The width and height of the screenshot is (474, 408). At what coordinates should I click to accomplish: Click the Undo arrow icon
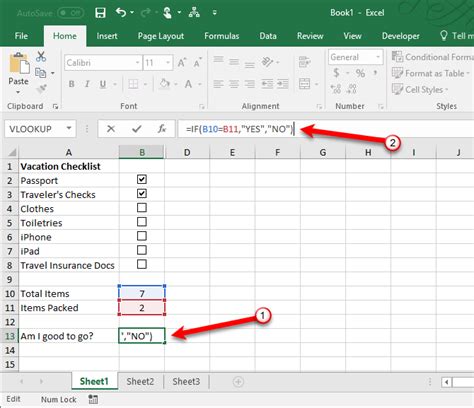[x=121, y=12]
